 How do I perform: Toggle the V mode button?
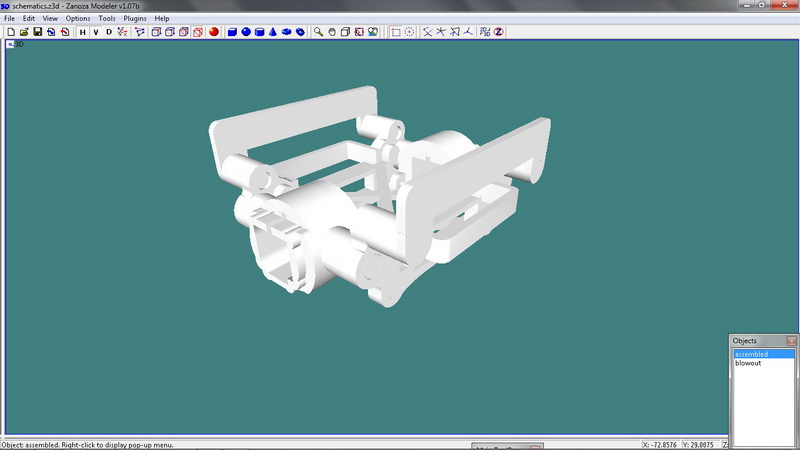coord(95,32)
